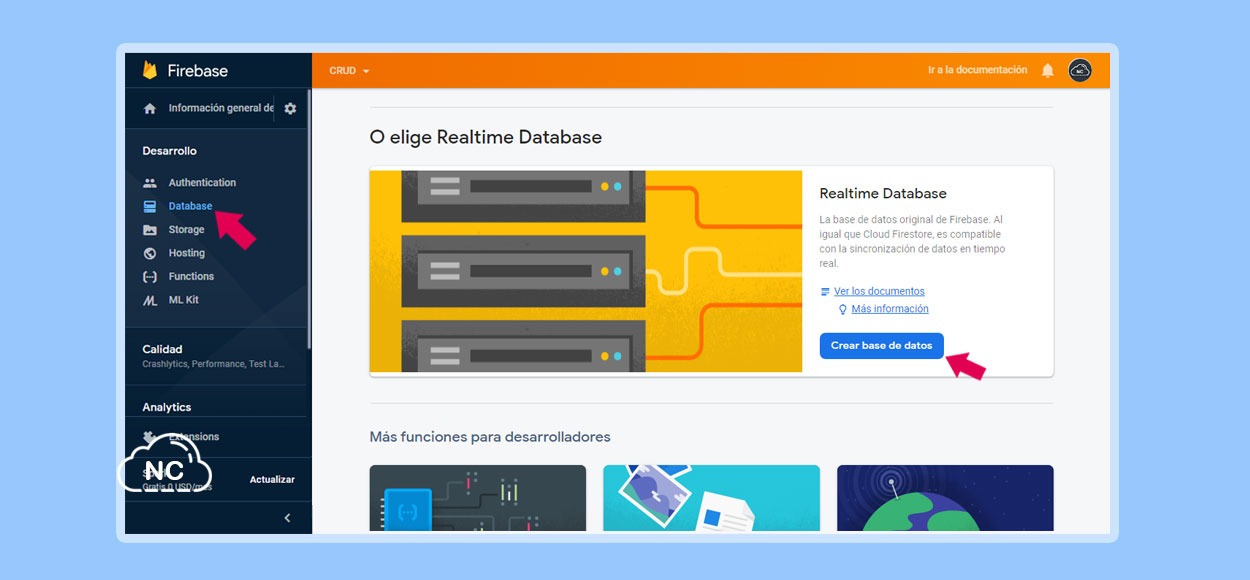Click the lightbulb icon beside Más información
This screenshot has width=1250, height=580.
point(843,309)
